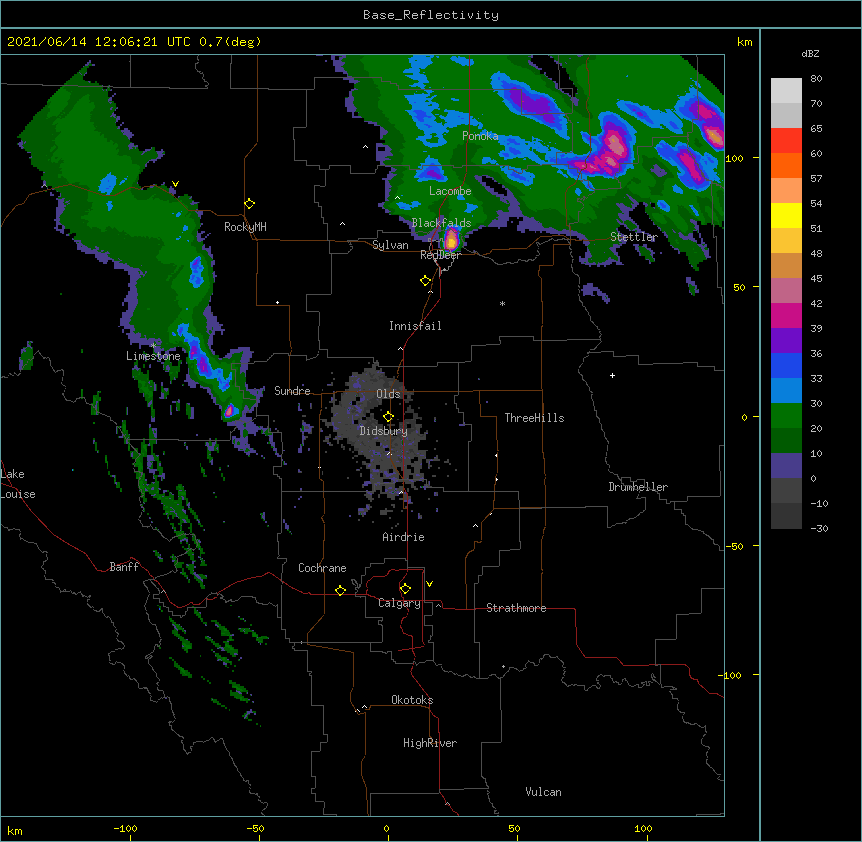Click the Blackfalds city label
This screenshot has width=862, height=842.
click(x=441, y=223)
